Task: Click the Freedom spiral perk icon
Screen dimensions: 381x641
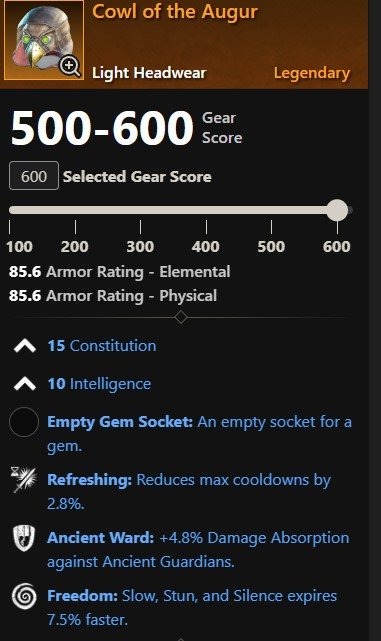Action: (24, 596)
